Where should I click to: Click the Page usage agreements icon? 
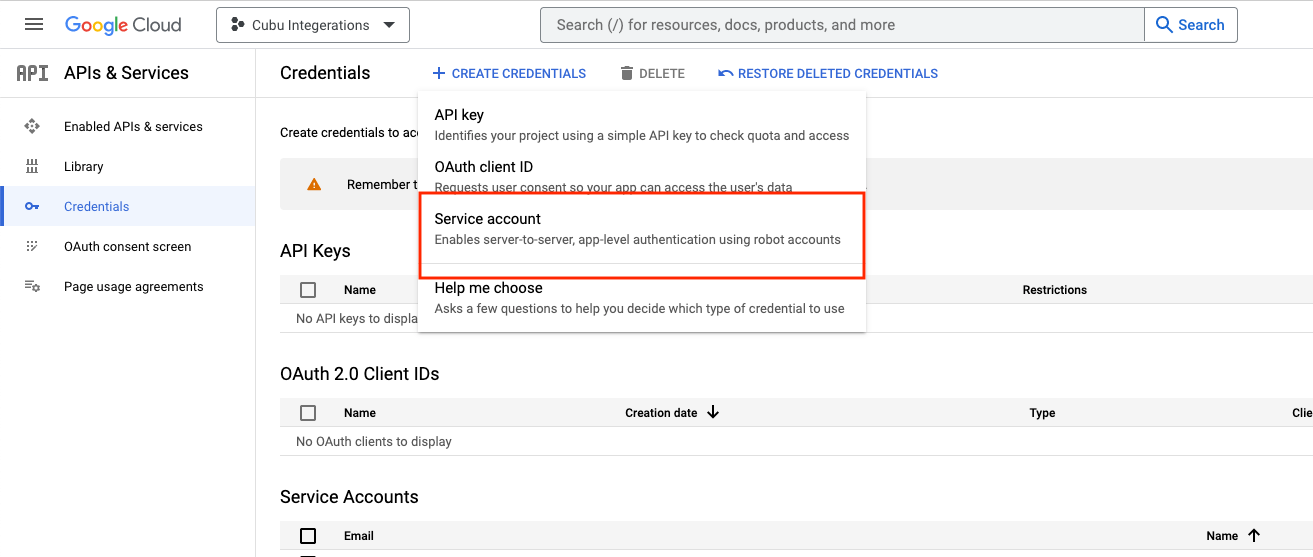tap(32, 287)
